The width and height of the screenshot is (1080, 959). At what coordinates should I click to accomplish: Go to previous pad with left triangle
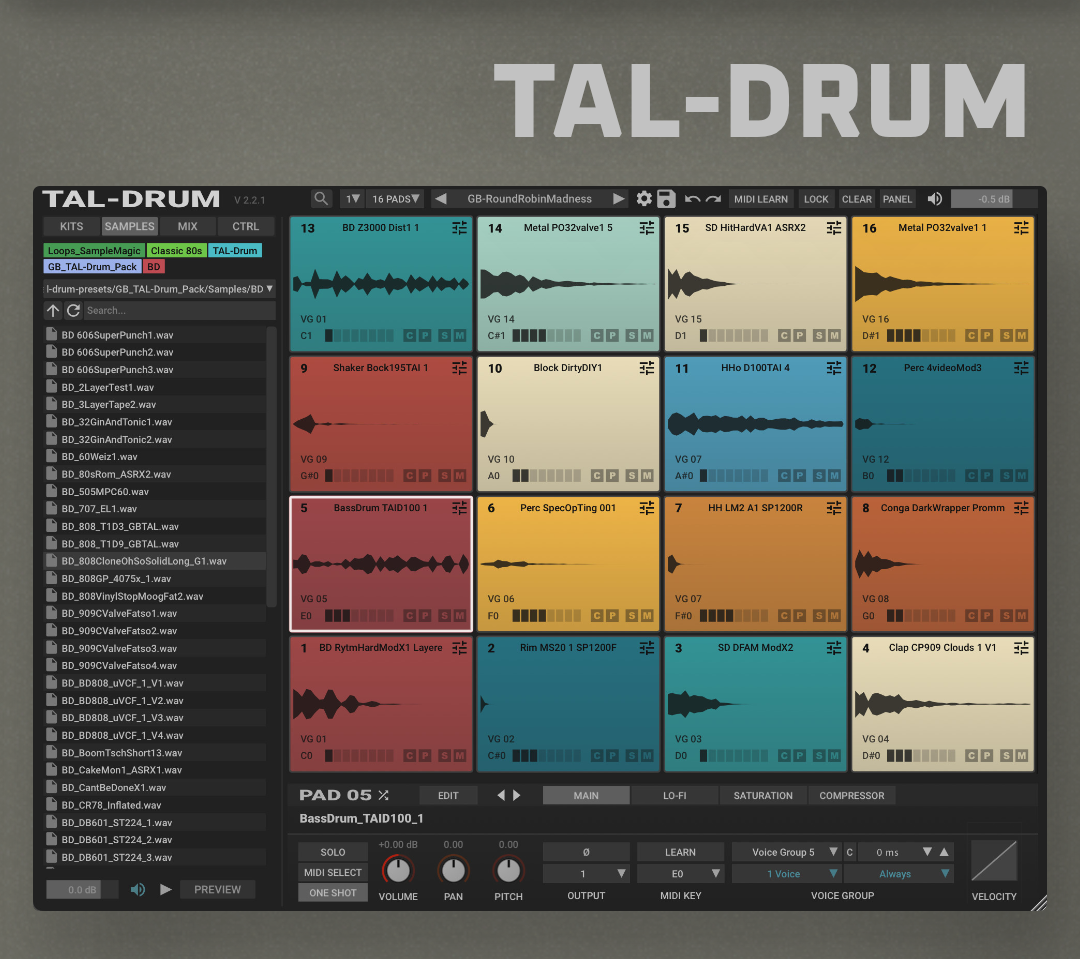pyautogui.click(x=501, y=795)
